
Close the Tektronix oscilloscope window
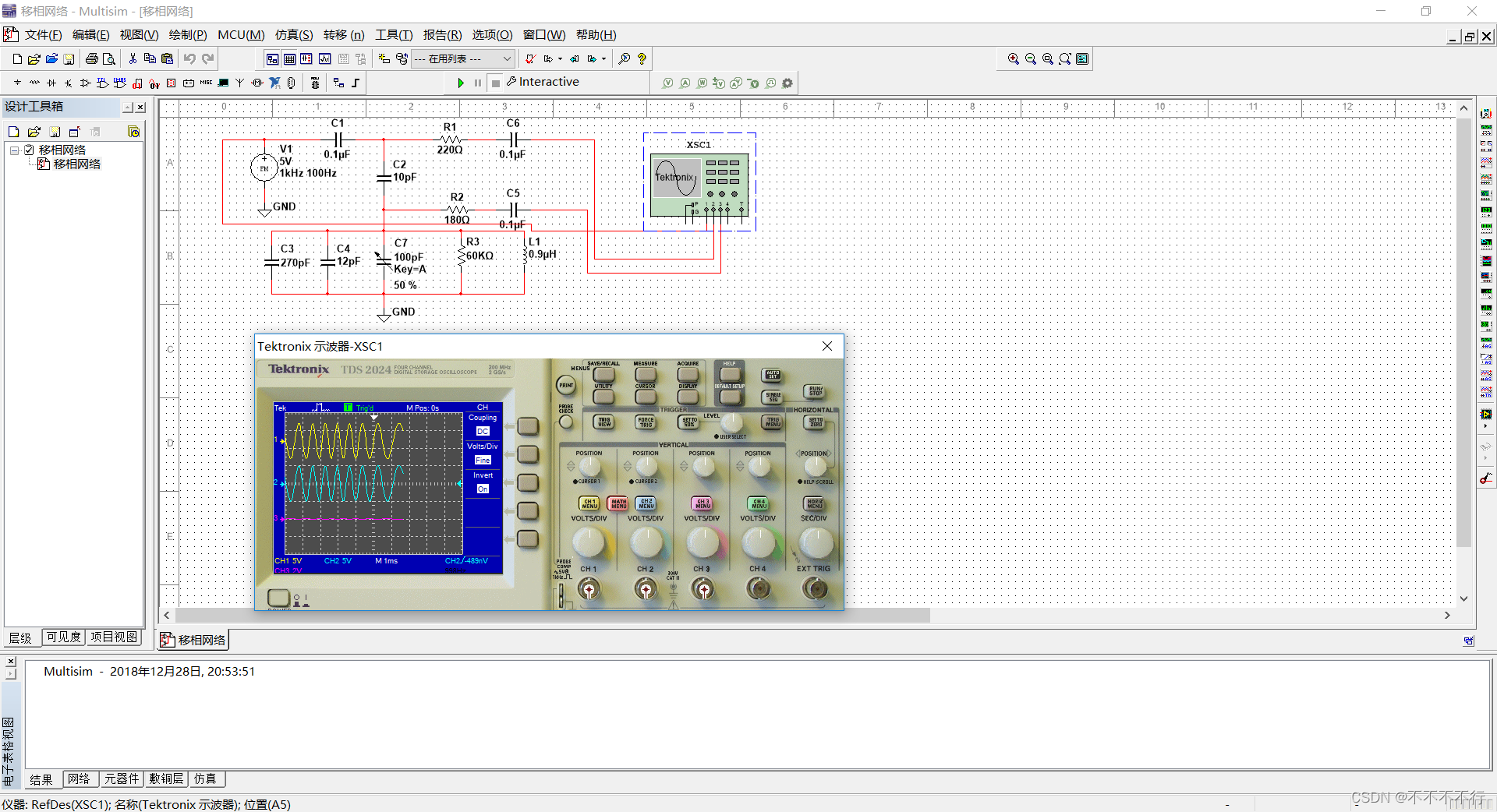click(x=827, y=346)
